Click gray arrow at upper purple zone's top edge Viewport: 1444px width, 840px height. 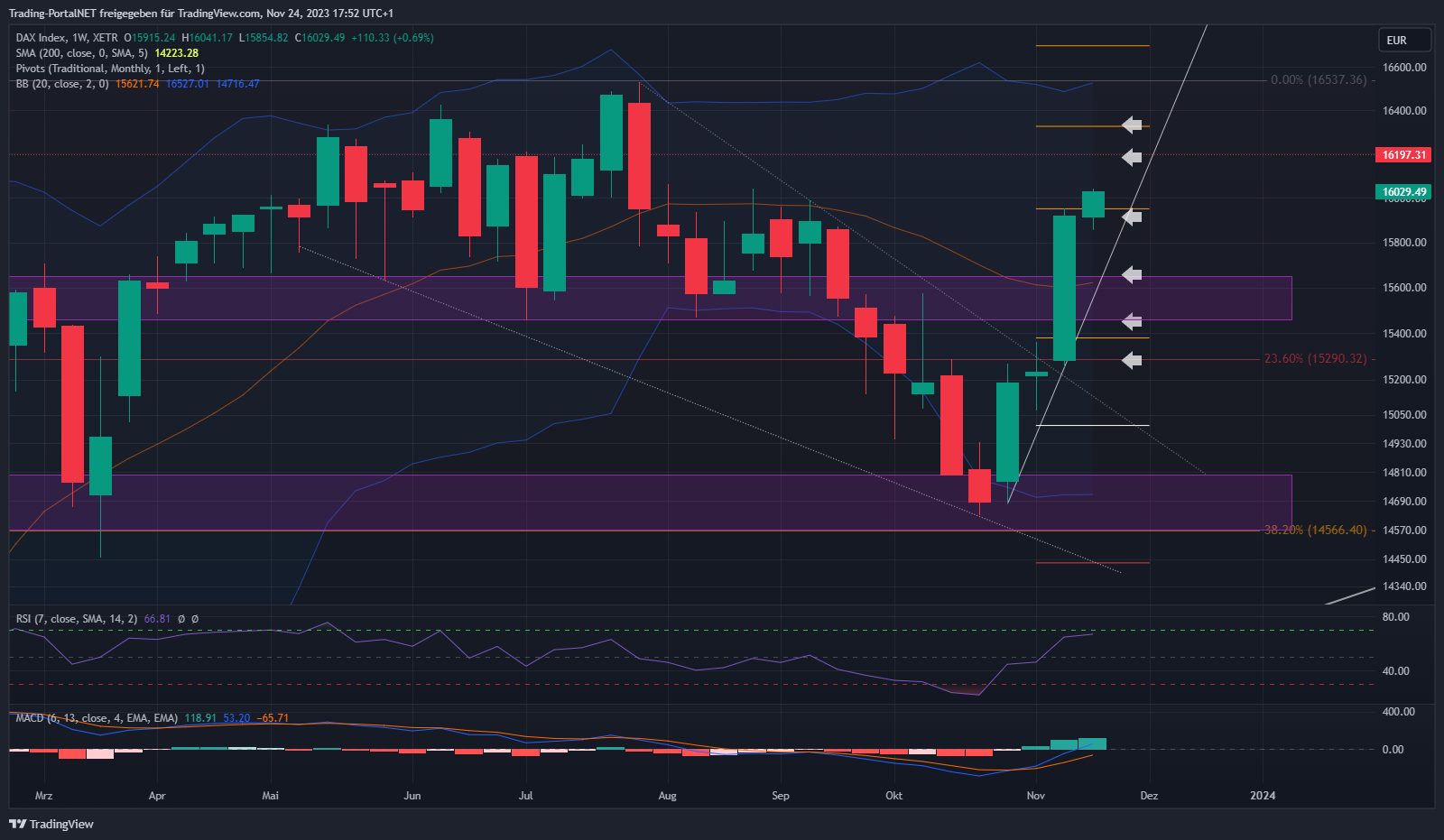coord(1132,274)
